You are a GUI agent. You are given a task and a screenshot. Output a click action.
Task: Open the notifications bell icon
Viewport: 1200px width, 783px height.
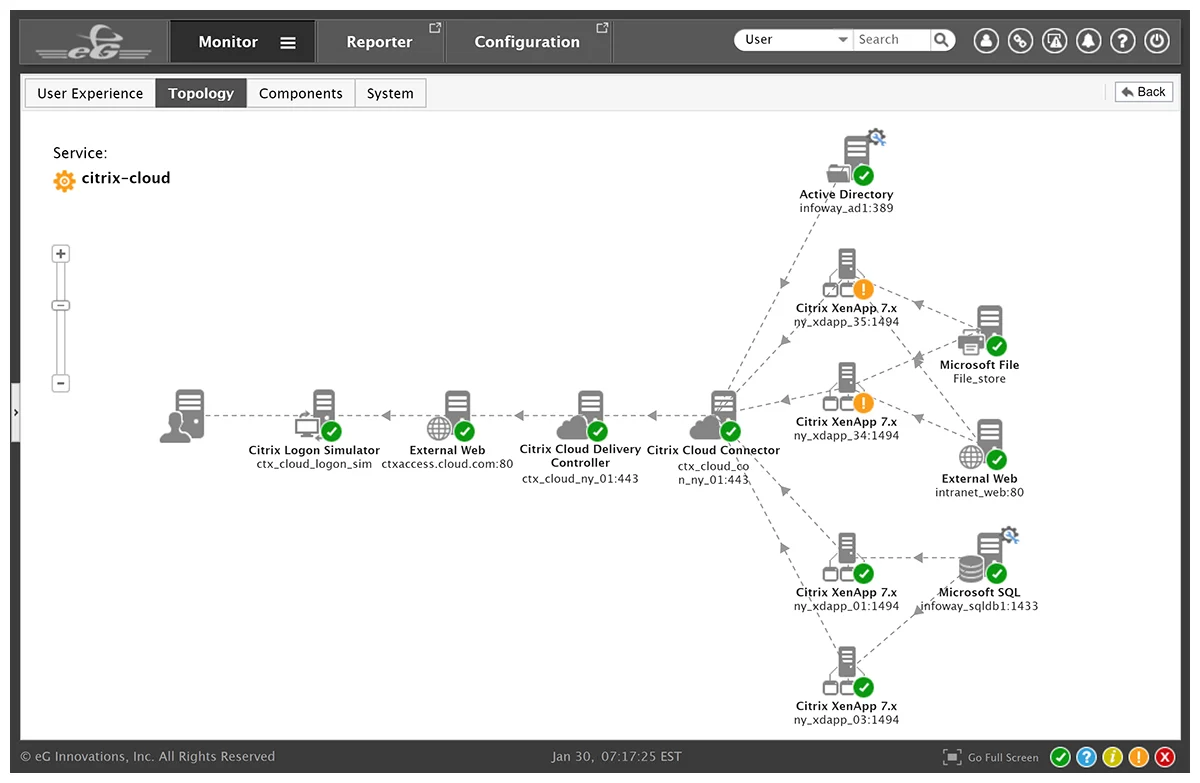point(1088,41)
